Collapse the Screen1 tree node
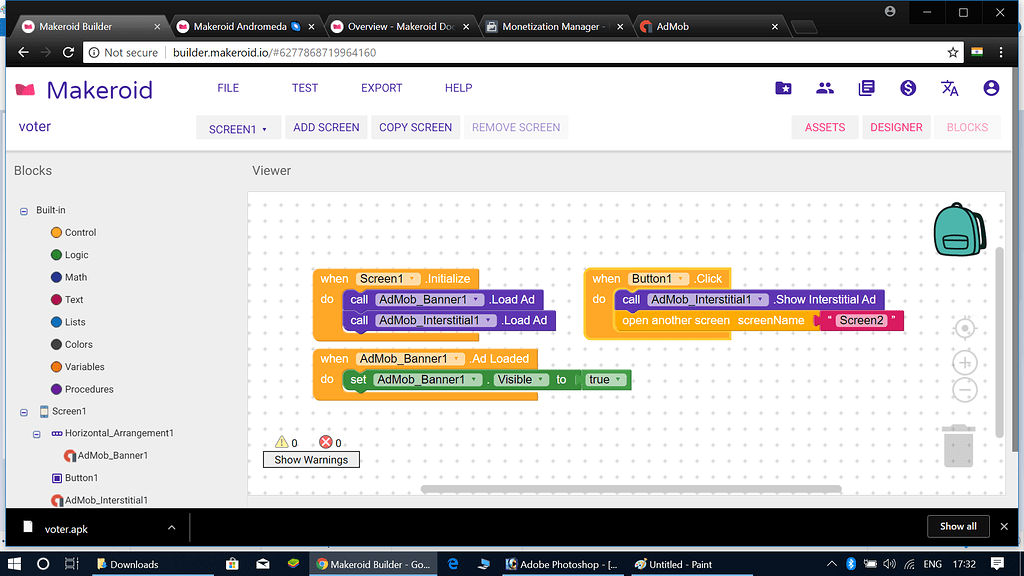1024x576 pixels. (24, 411)
